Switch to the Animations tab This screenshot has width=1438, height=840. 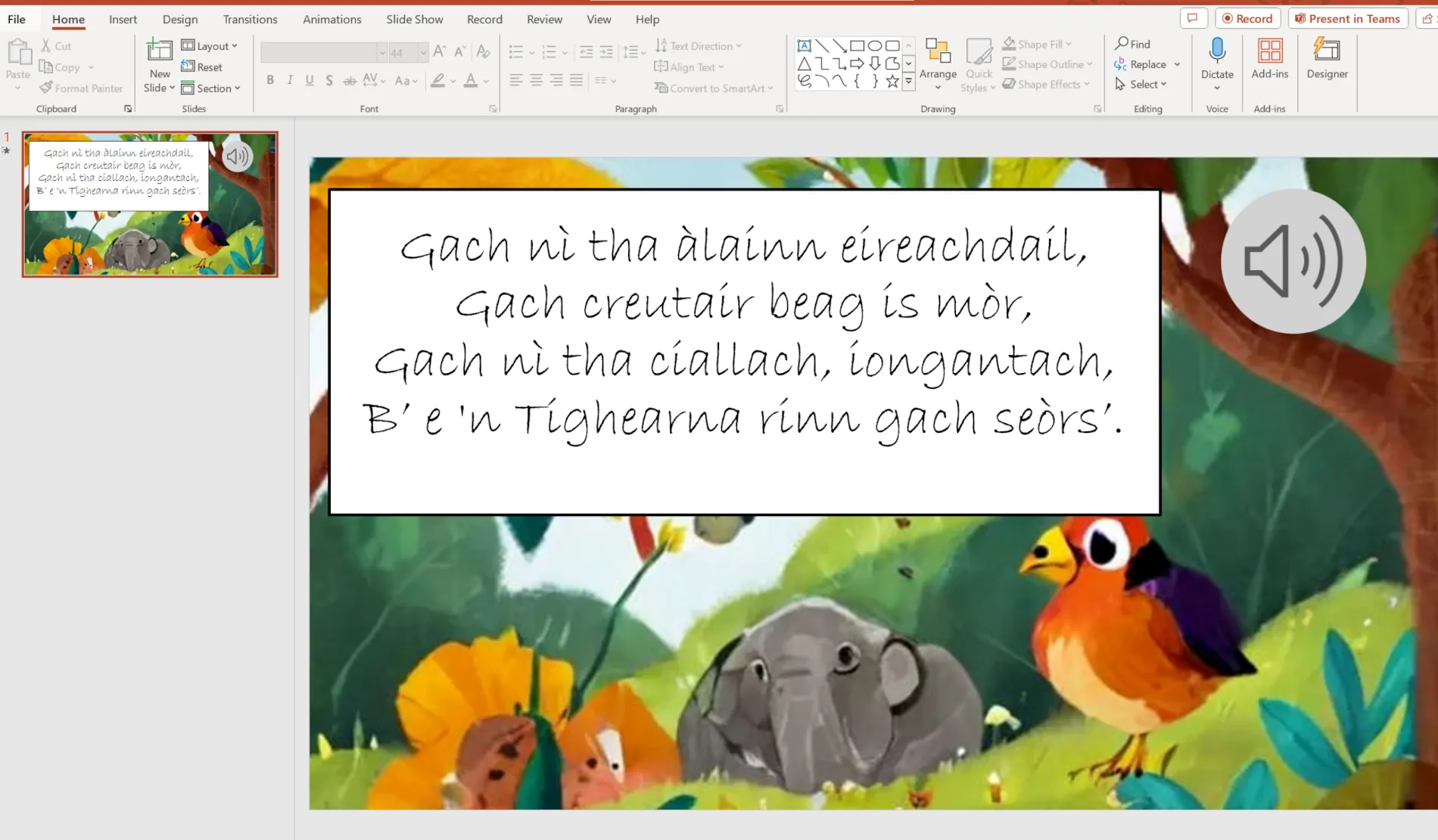(331, 19)
